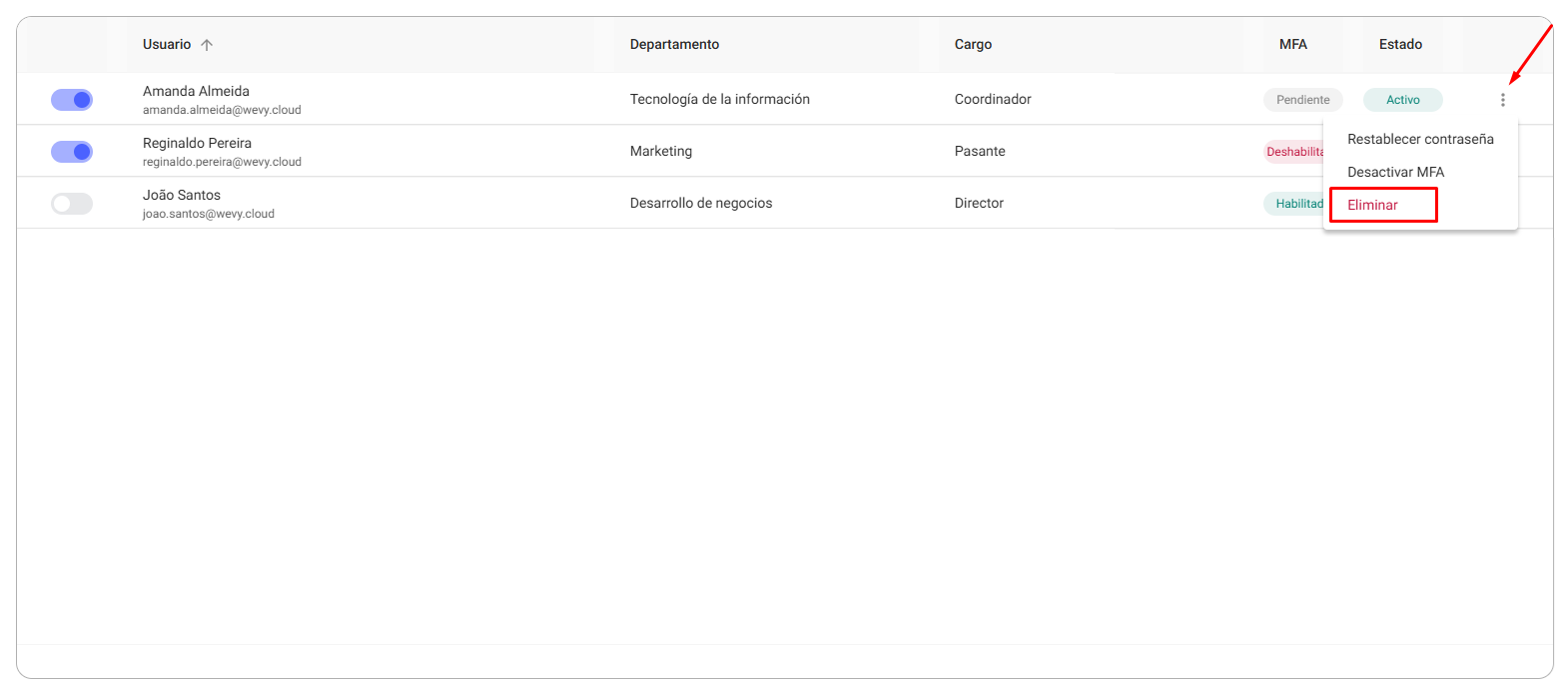Screen dimensions: 1568x698
Task: Click the Coordinador cargo cell
Action: 993,99
